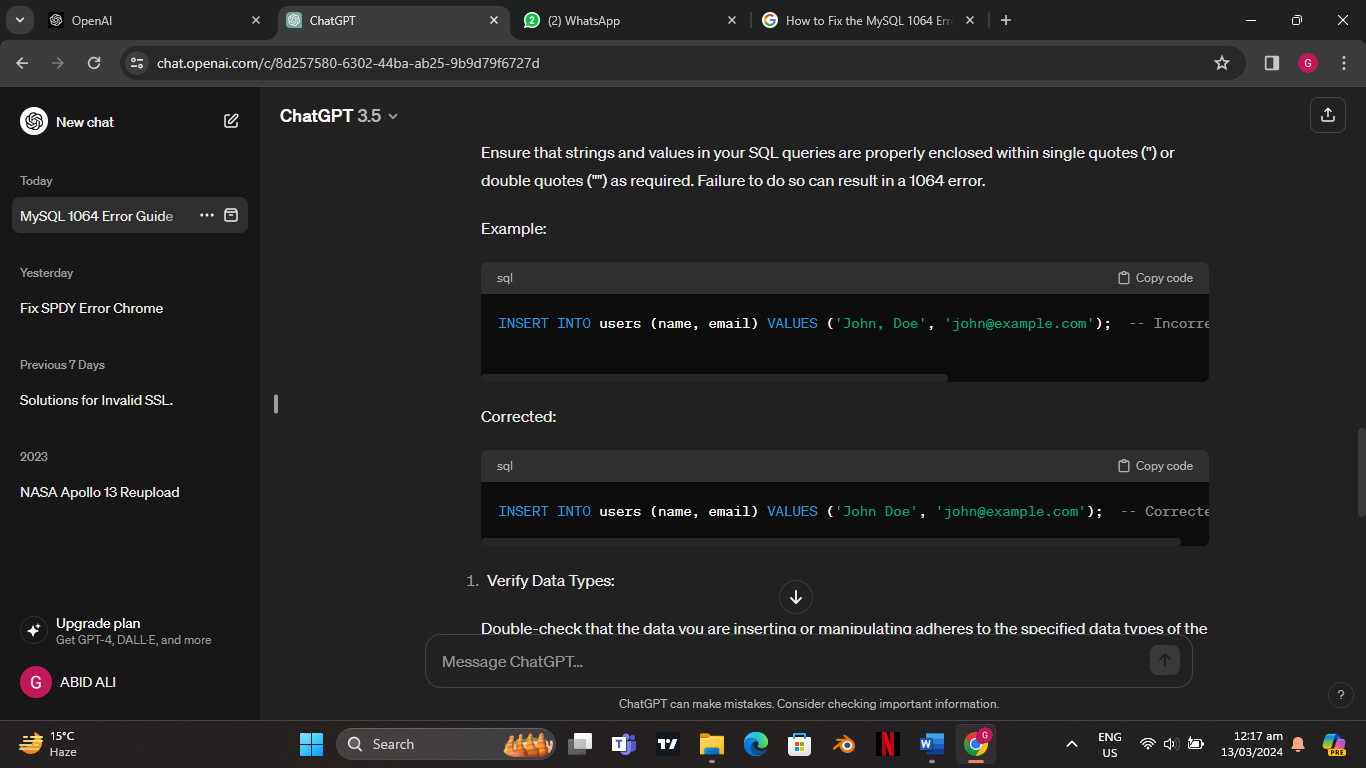Viewport: 1366px width, 768px height.
Task: Open Microsoft Word from the taskbar
Action: pos(931,744)
